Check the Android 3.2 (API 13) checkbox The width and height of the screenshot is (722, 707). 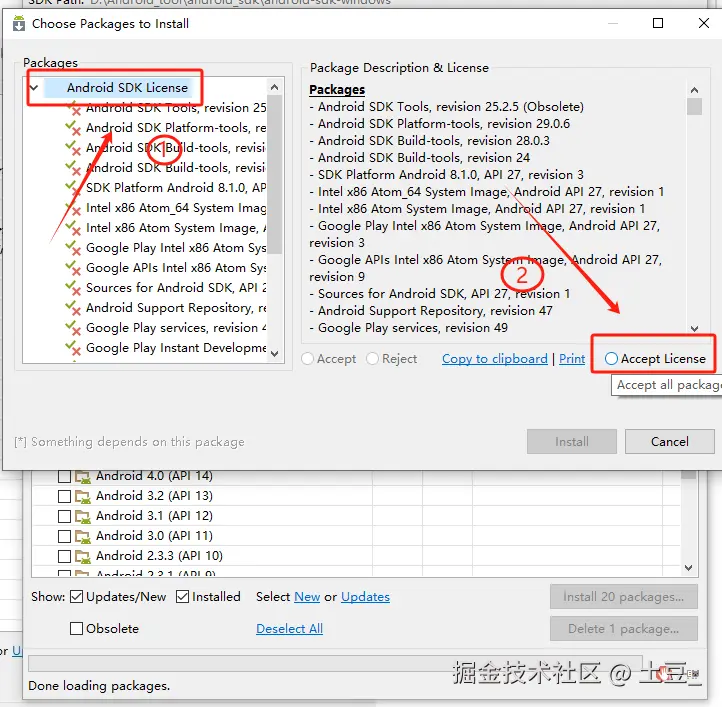pyautogui.click(x=64, y=496)
